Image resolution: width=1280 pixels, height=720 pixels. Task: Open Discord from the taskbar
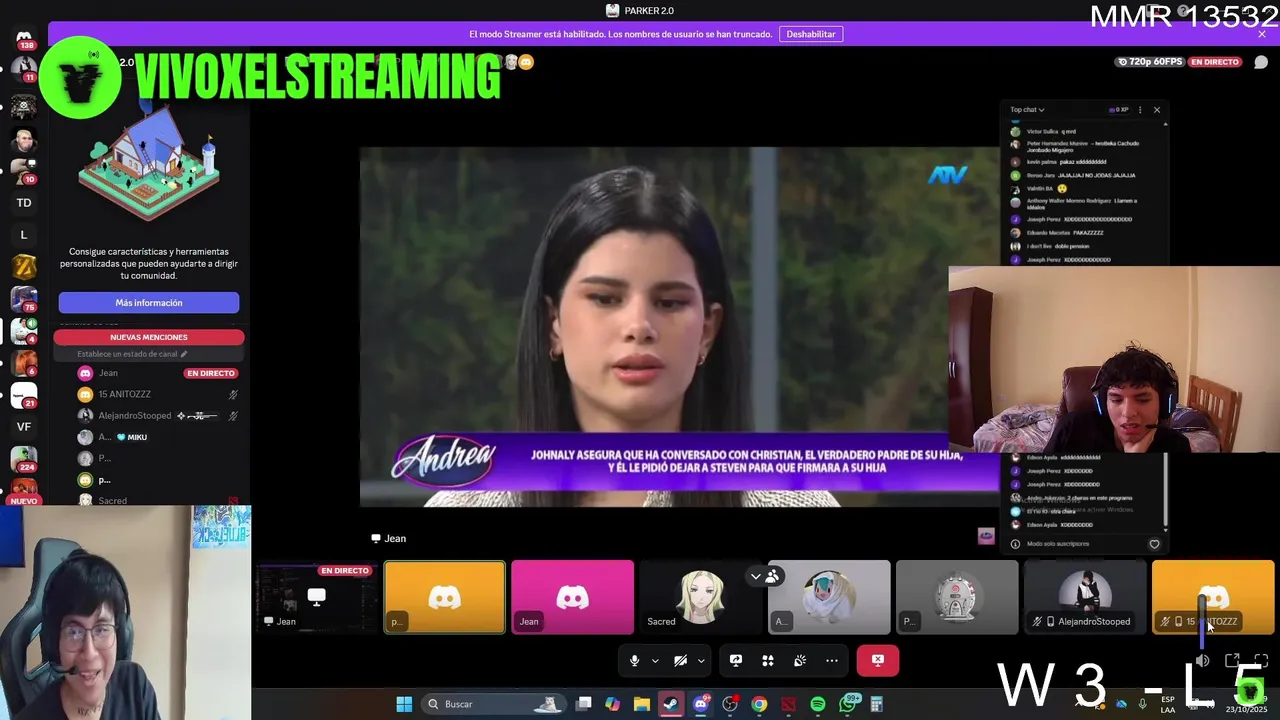(x=701, y=704)
